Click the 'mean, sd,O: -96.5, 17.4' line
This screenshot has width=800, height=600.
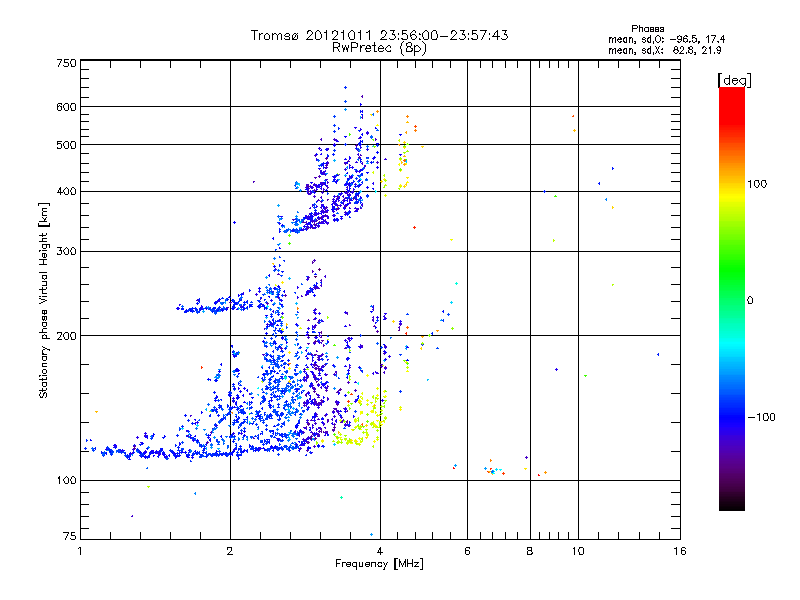click(666, 40)
